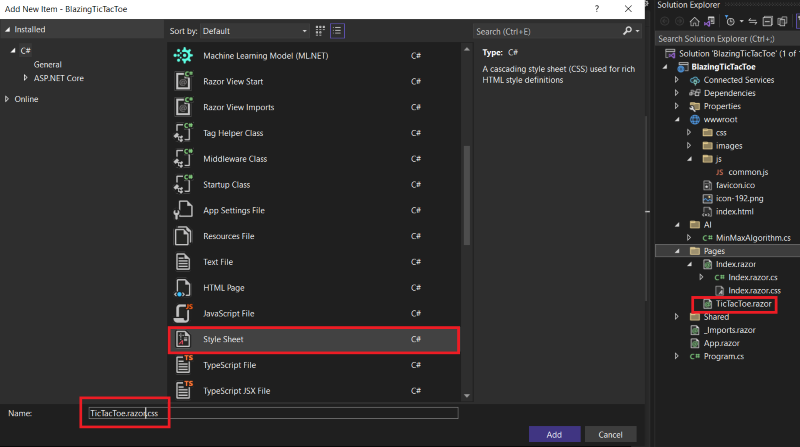The height and width of the screenshot is (447, 800).
Task: Select Machine Learning Model (ML.NET) template
Action: click(x=314, y=56)
